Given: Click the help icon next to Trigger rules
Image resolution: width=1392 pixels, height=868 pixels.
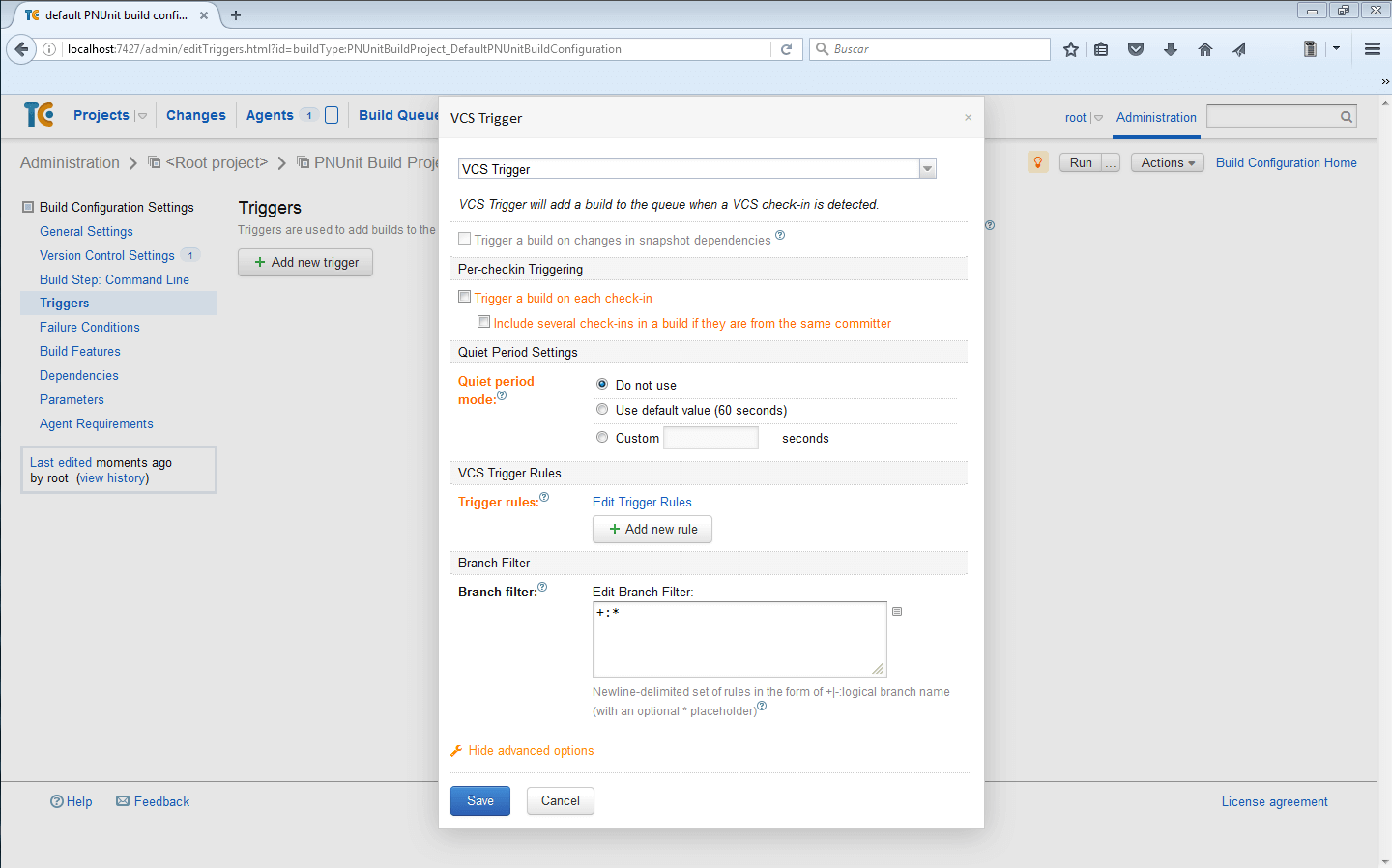Looking at the screenshot, I should click(544, 497).
